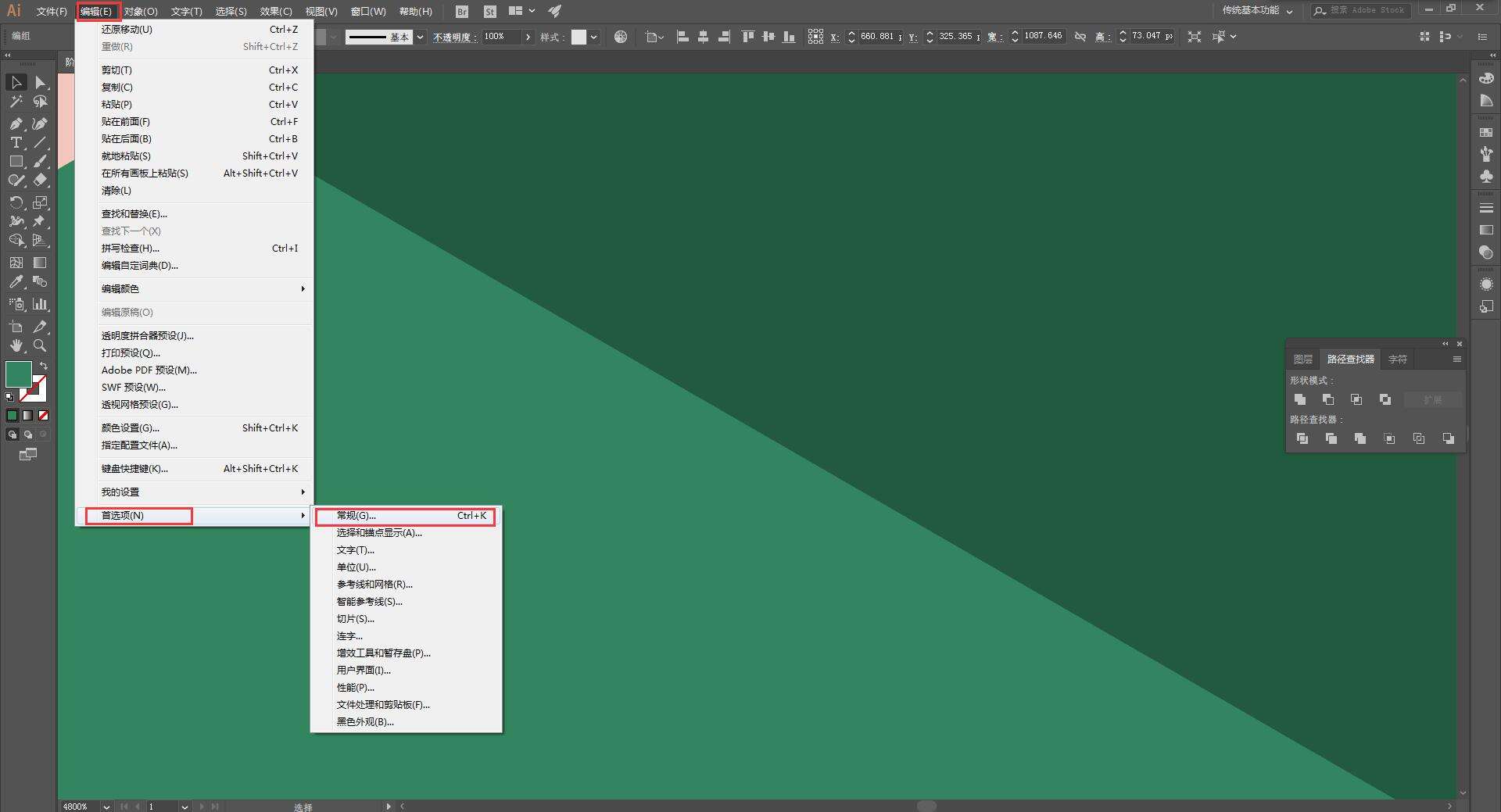Click the Adobe Stock search field
Screen dimensions: 1501x812
(x=1367, y=10)
